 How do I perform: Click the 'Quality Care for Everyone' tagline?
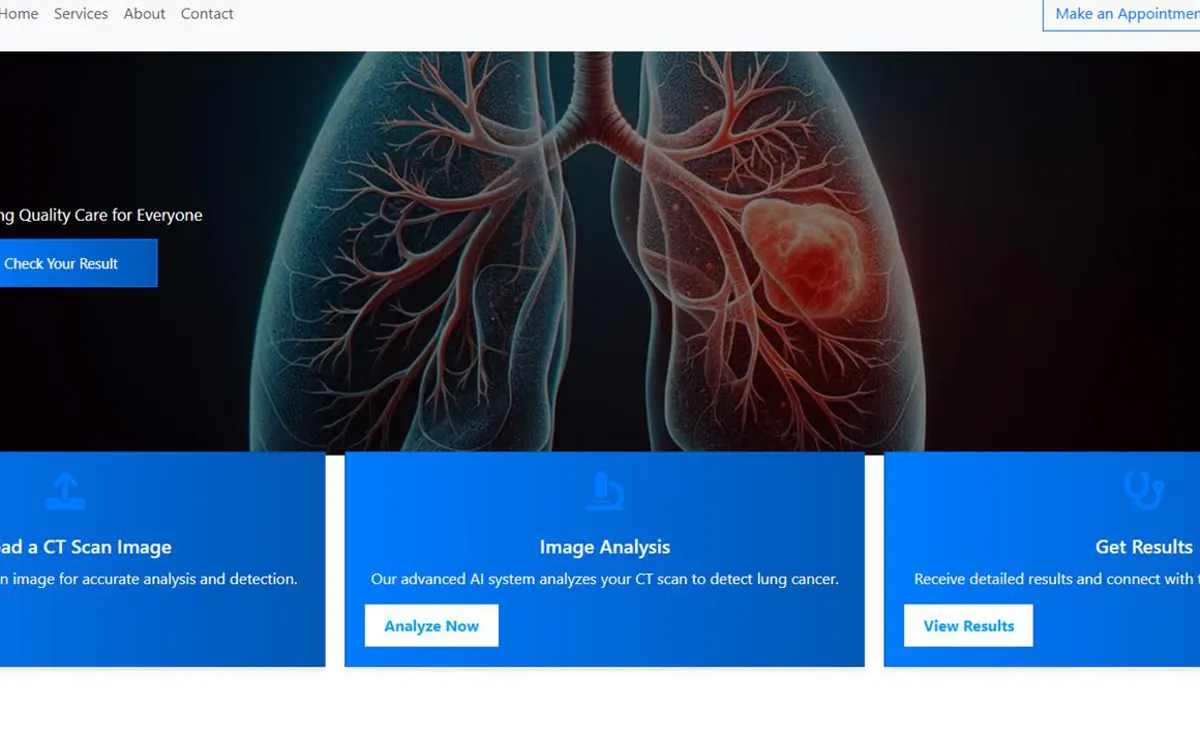pyautogui.click(x=101, y=215)
